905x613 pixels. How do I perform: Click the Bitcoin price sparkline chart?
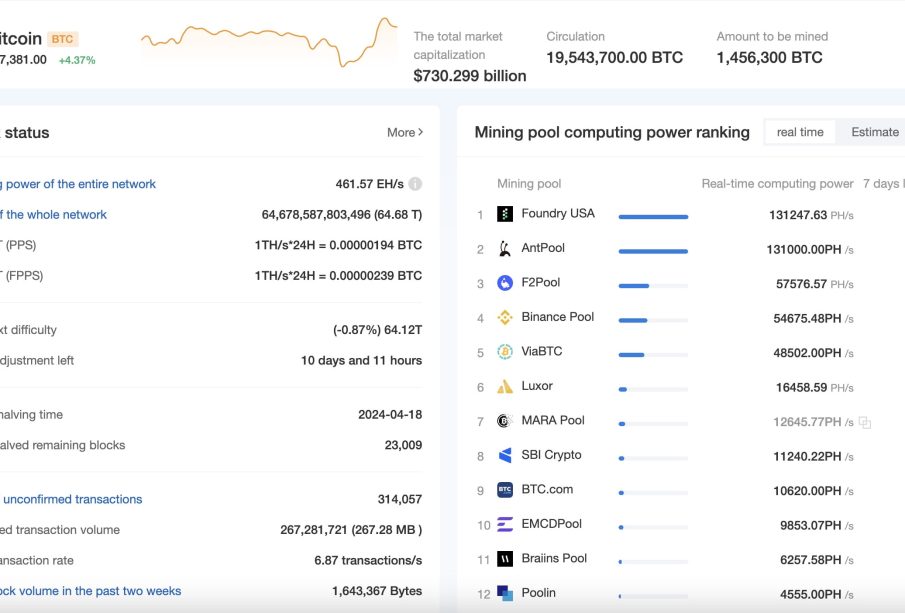coord(268,42)
